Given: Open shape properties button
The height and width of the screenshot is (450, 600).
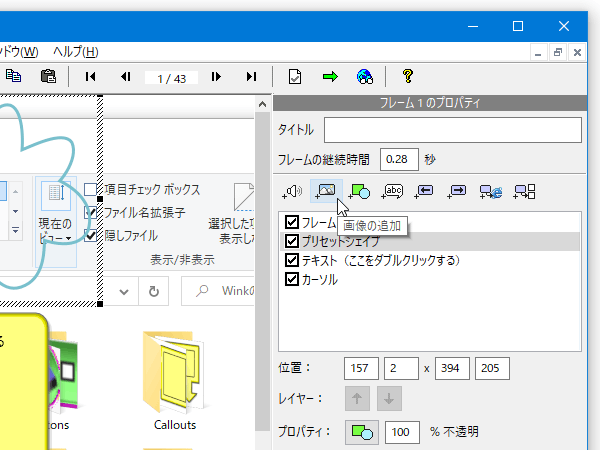Looking at the screenshot, I should pos(362,432).
